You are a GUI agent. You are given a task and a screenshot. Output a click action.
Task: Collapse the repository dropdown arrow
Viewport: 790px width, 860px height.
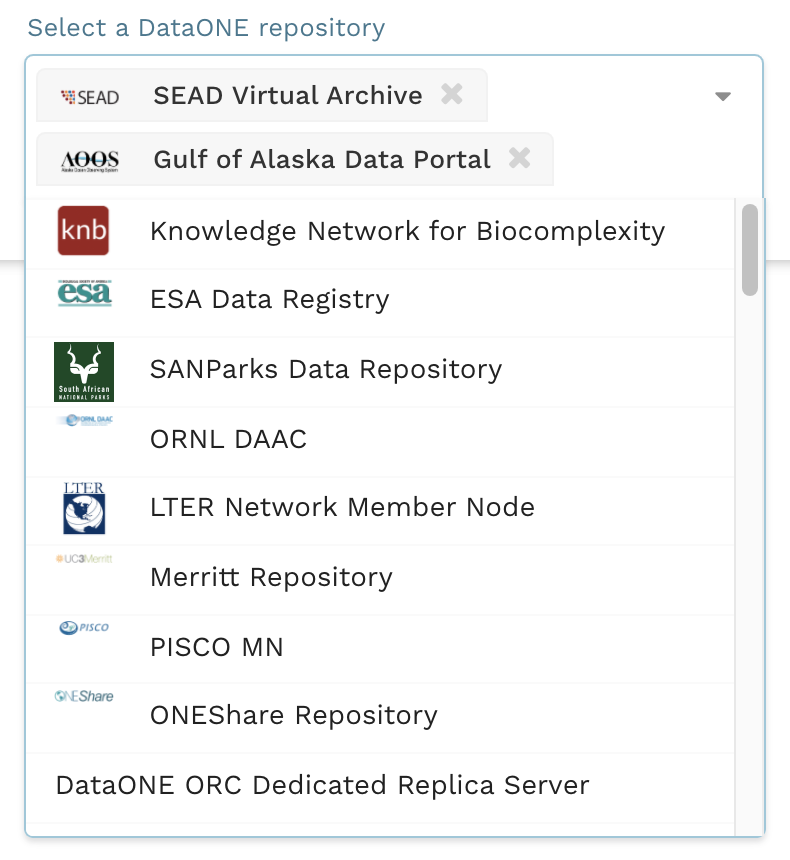pos(723,97)
